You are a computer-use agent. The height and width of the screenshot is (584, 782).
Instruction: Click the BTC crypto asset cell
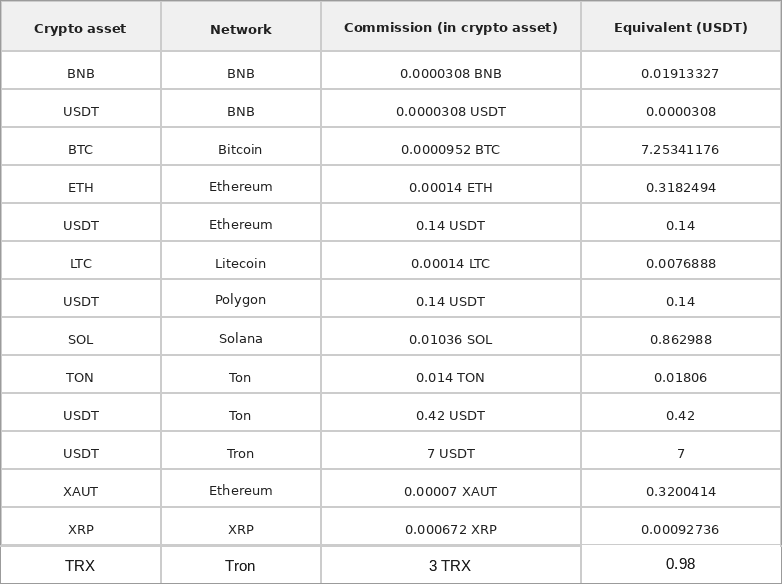click(80, 150)
